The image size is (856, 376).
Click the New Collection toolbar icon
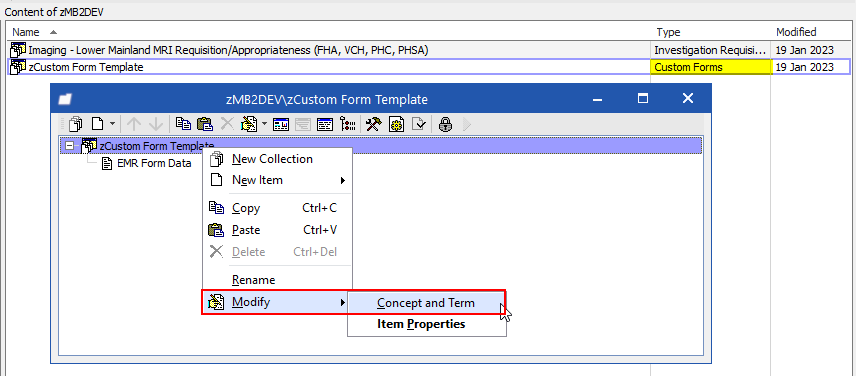[76, 124]
